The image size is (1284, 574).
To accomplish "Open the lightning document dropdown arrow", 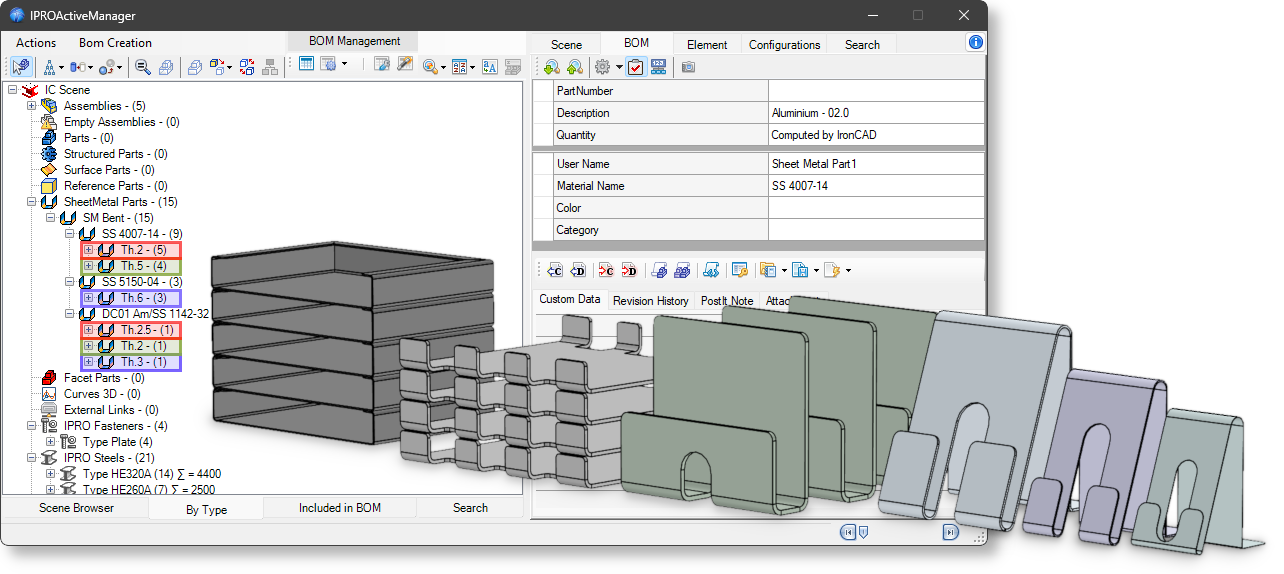I will [x=848, y=270].
